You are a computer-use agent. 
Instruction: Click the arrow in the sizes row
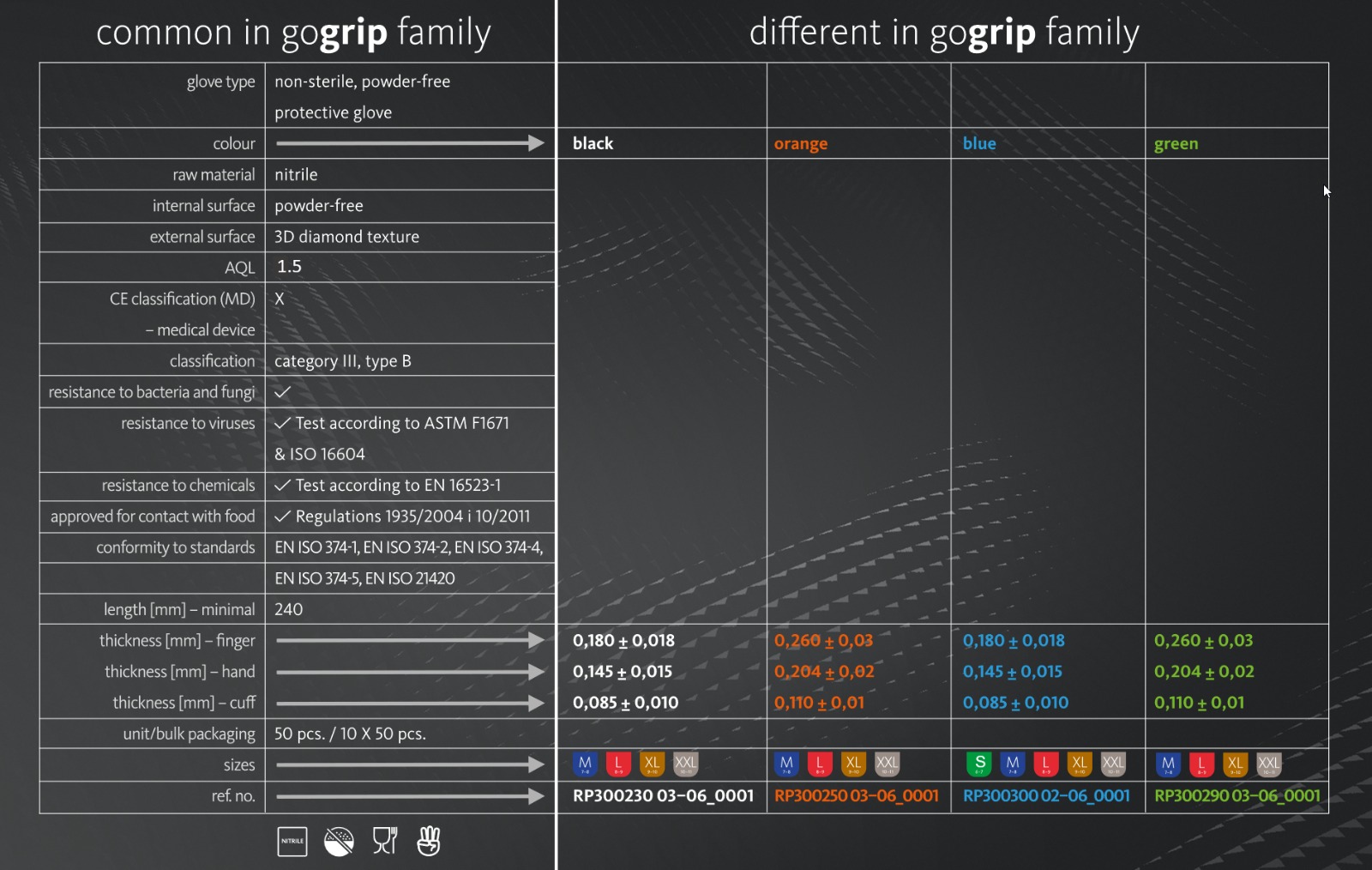point(410,764)
